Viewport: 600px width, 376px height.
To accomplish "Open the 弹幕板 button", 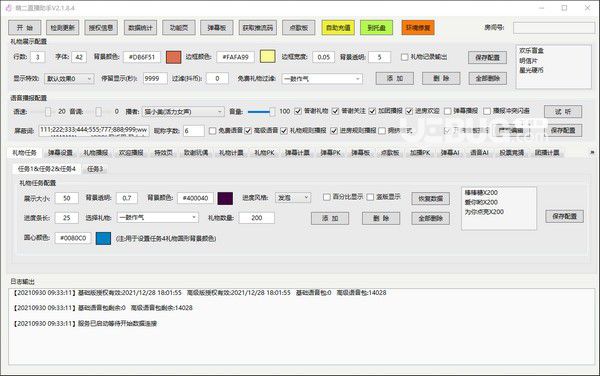I will pyautogui.click(x=217, y=28).
